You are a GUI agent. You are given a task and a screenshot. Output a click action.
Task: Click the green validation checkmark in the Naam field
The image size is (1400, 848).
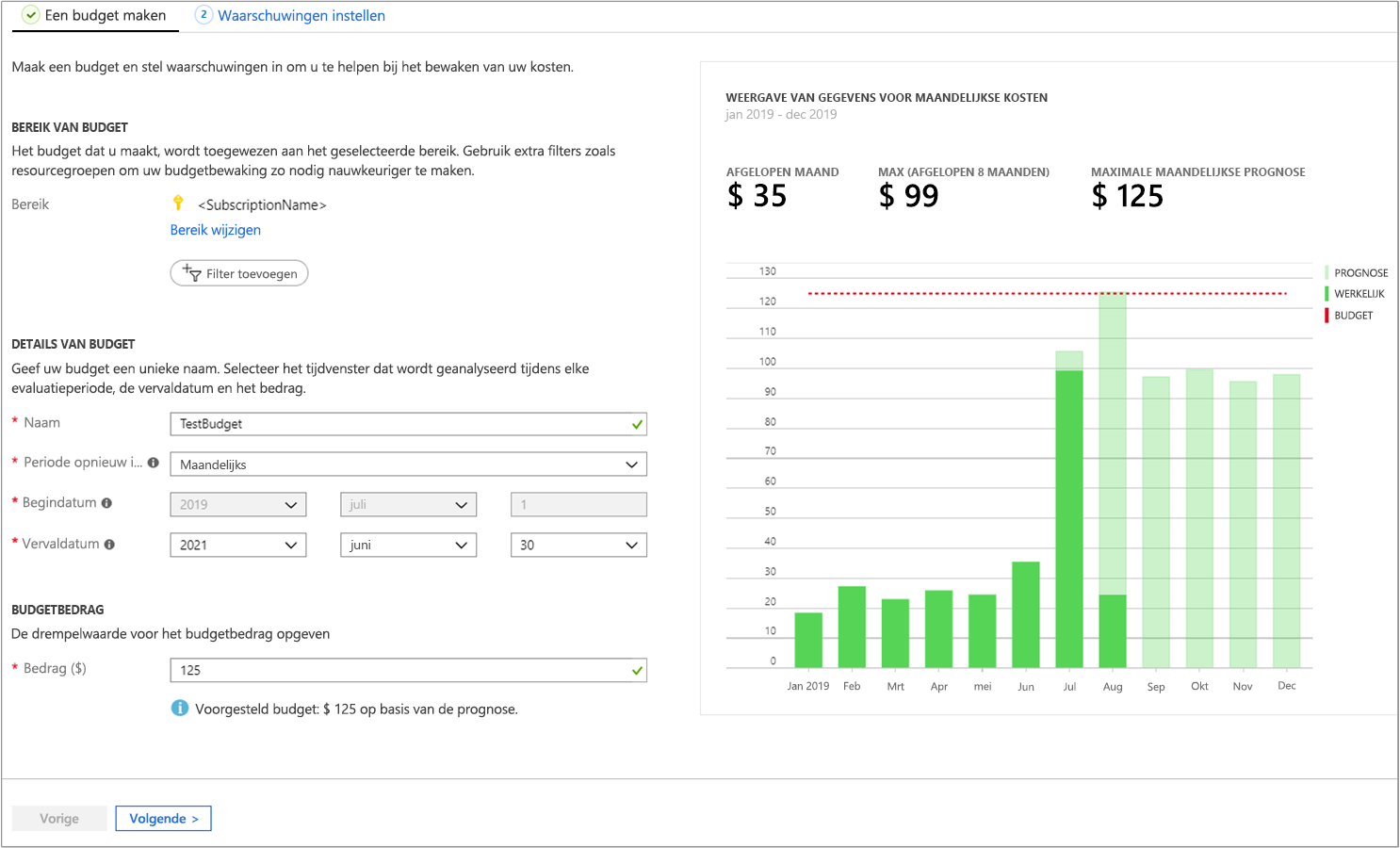(638, 424)
